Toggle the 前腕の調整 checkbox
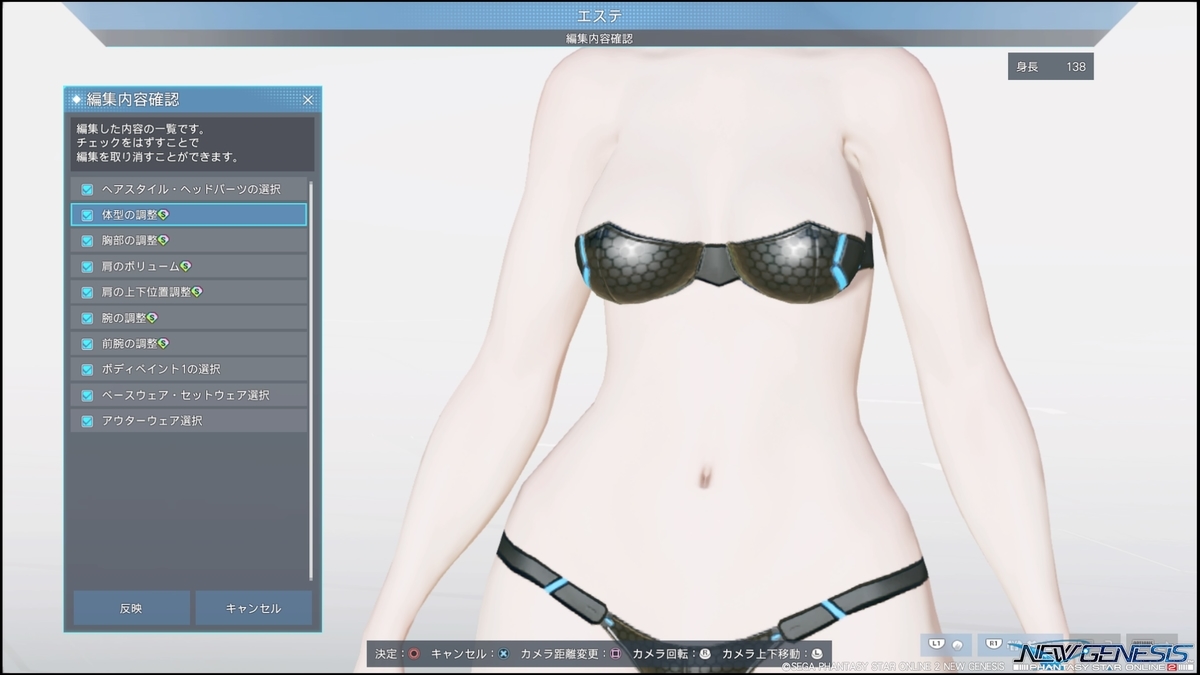Viewport: 1200px width, 675px height. (x=88, y=343)
